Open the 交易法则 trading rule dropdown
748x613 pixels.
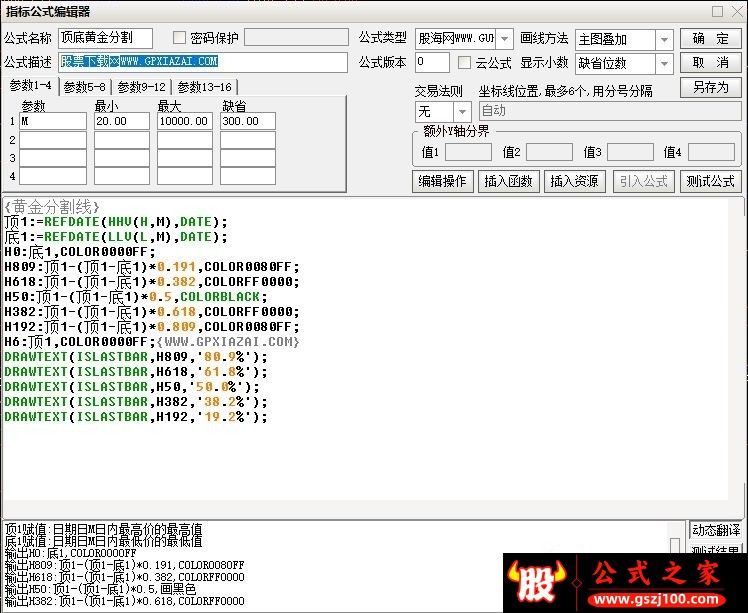[462, 112]
